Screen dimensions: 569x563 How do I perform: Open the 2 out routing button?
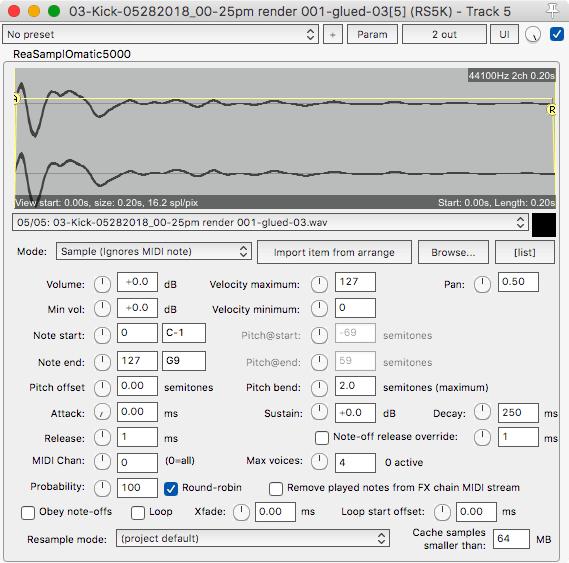pyautogui.click(x=444, y=34)
